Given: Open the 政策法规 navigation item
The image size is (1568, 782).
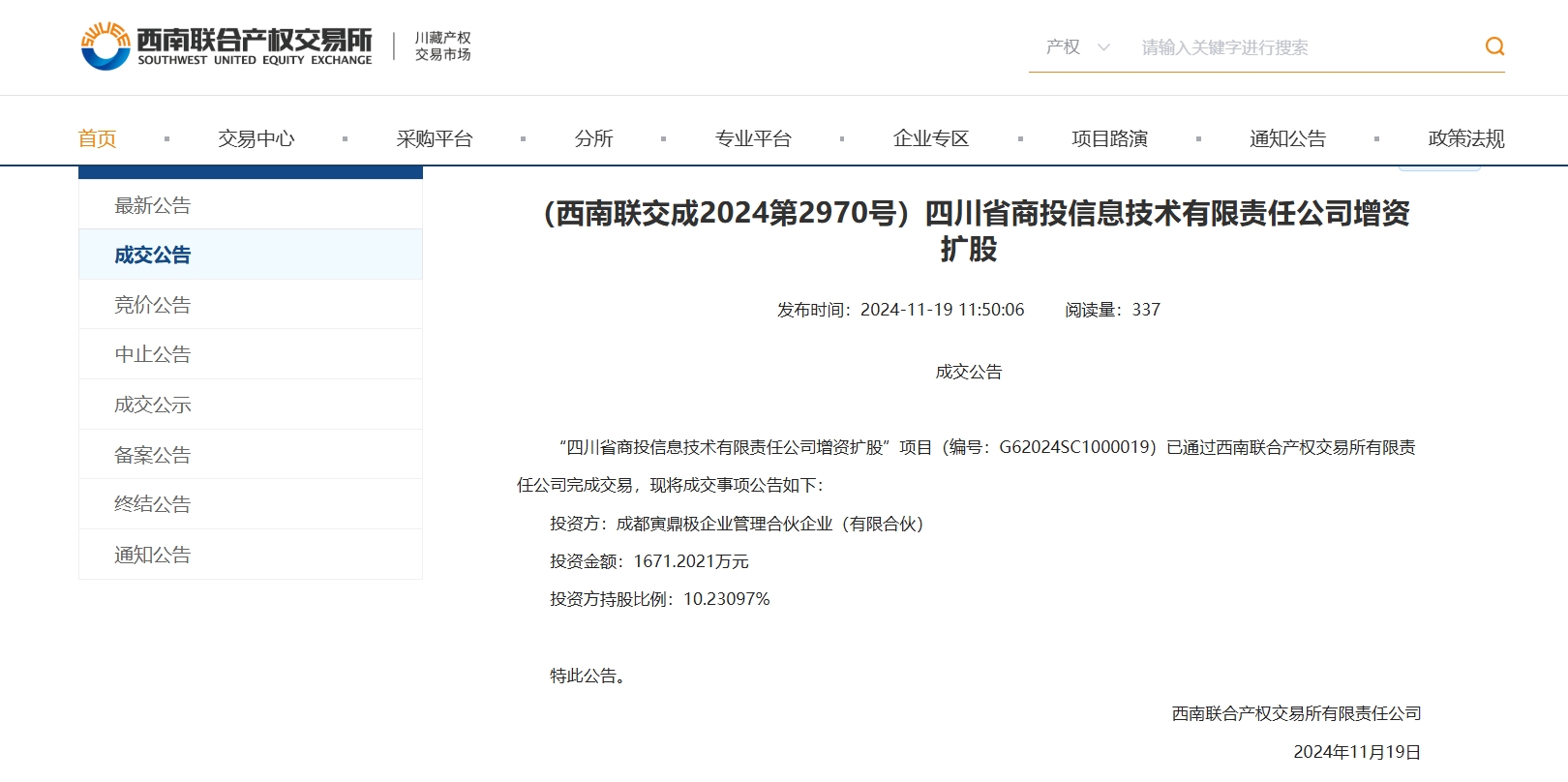Looking at the screenshot, I should (x=1466, y=138).
